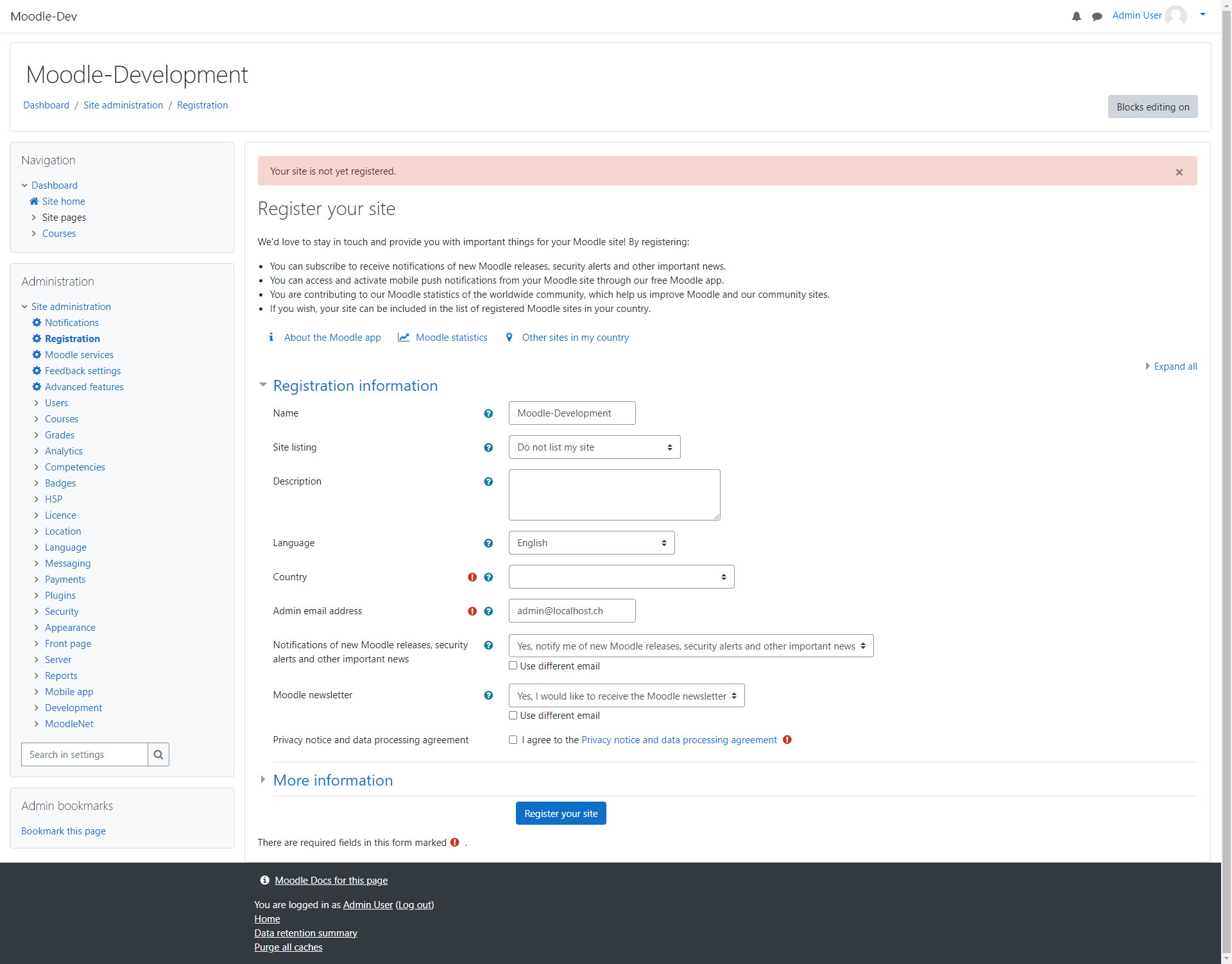Open the empty Country dropdown
This screenshot has height=964, width=1232.
[x=622, y=577]
